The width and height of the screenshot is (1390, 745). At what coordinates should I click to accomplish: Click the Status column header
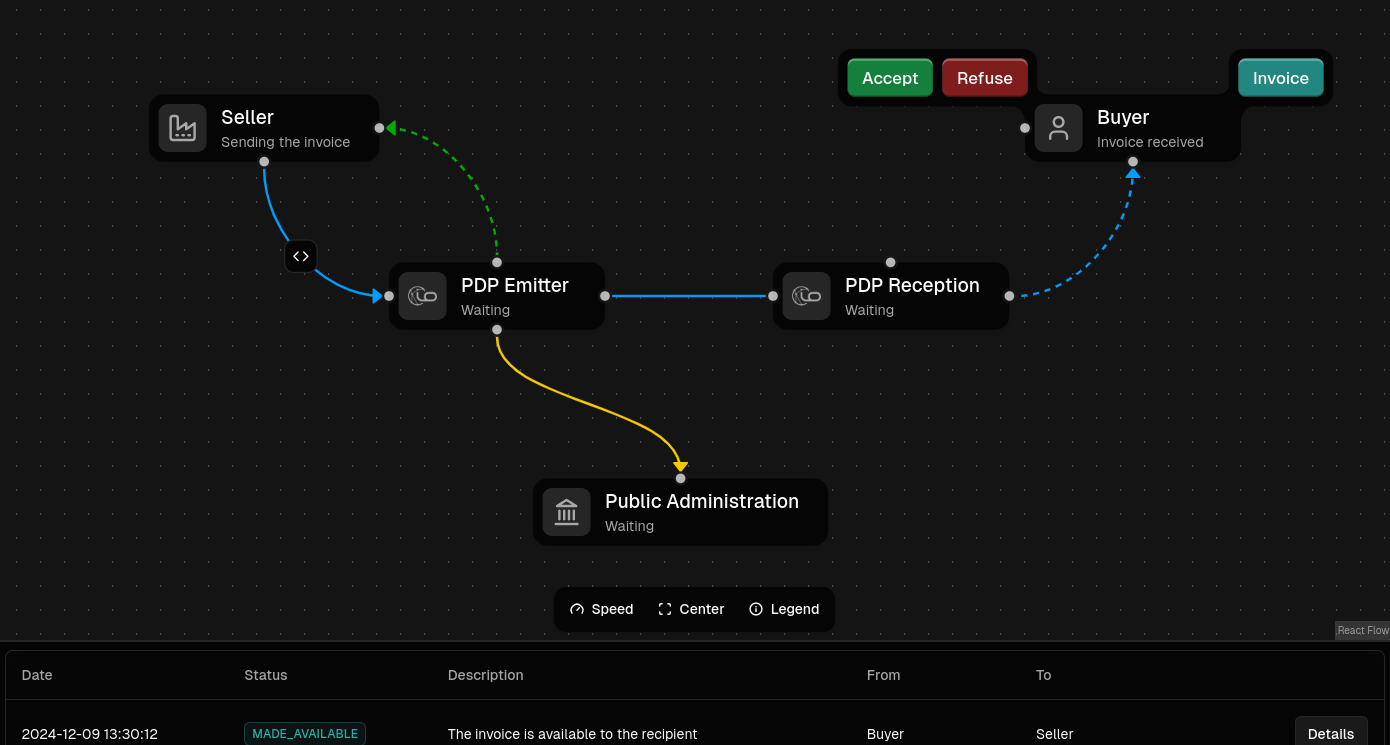[x=266, y=675]
